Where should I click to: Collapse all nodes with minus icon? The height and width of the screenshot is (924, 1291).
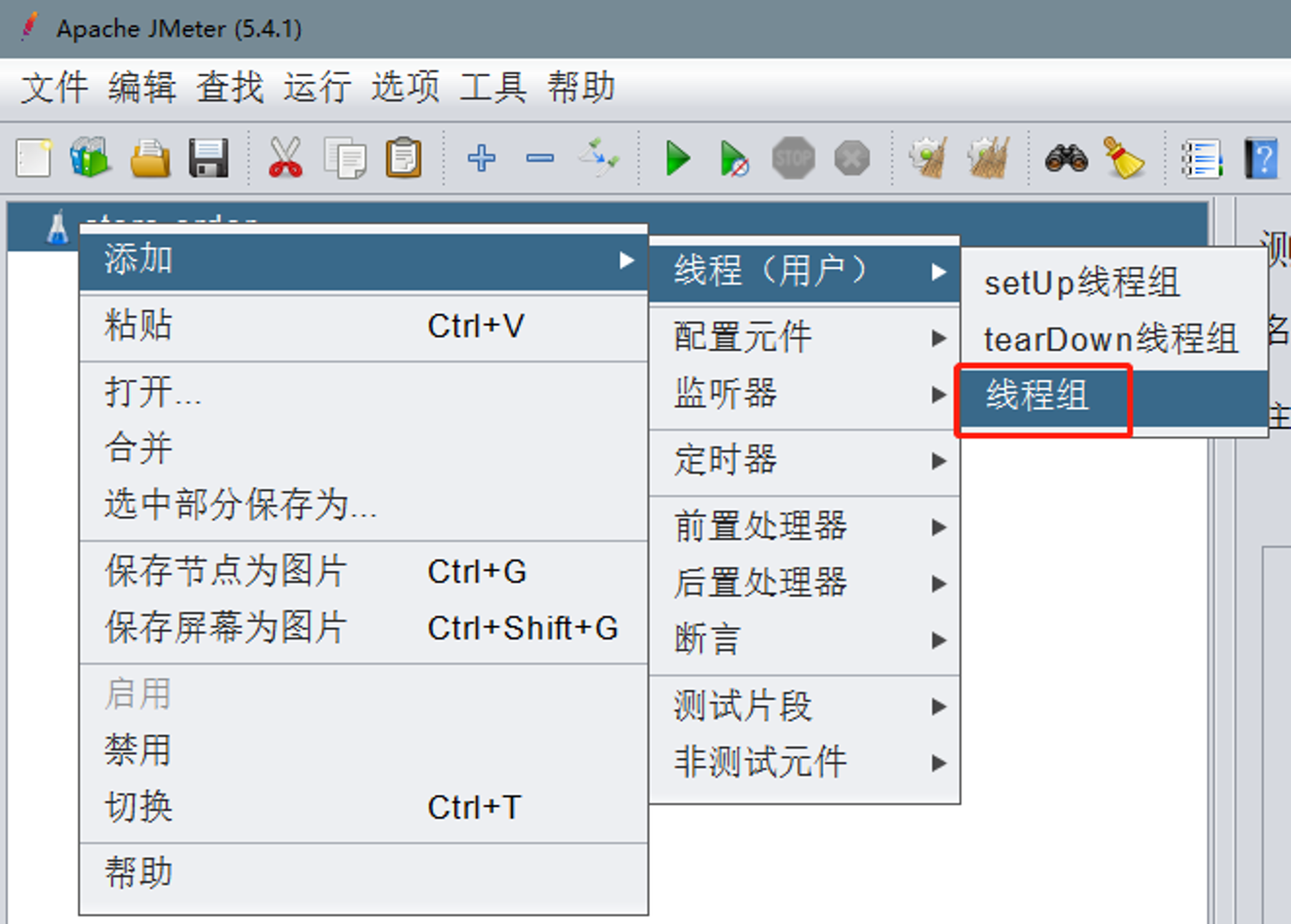click(x=540, y=158)
